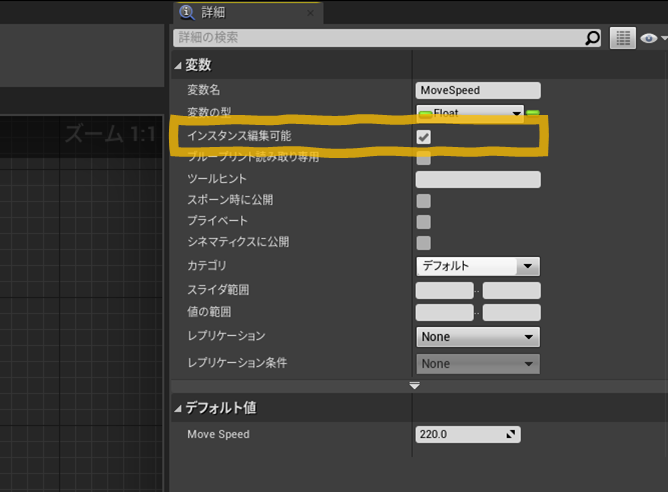Close the 詳細 tab
Viewport: 668px width, 492px height.
[x=311, y=13]
